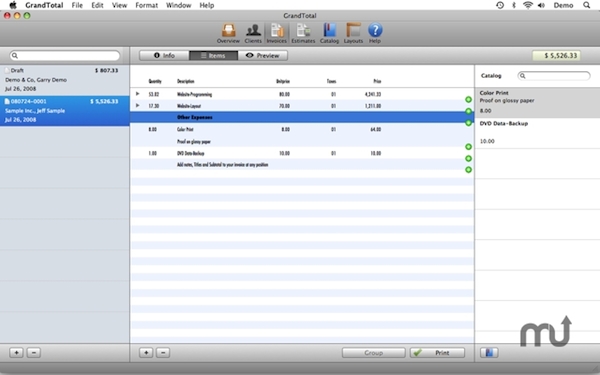Image resolution: width=600 pixels, height=375 pixels.
Task: Select the Items segment tab
Action: [x=214, y=55]
